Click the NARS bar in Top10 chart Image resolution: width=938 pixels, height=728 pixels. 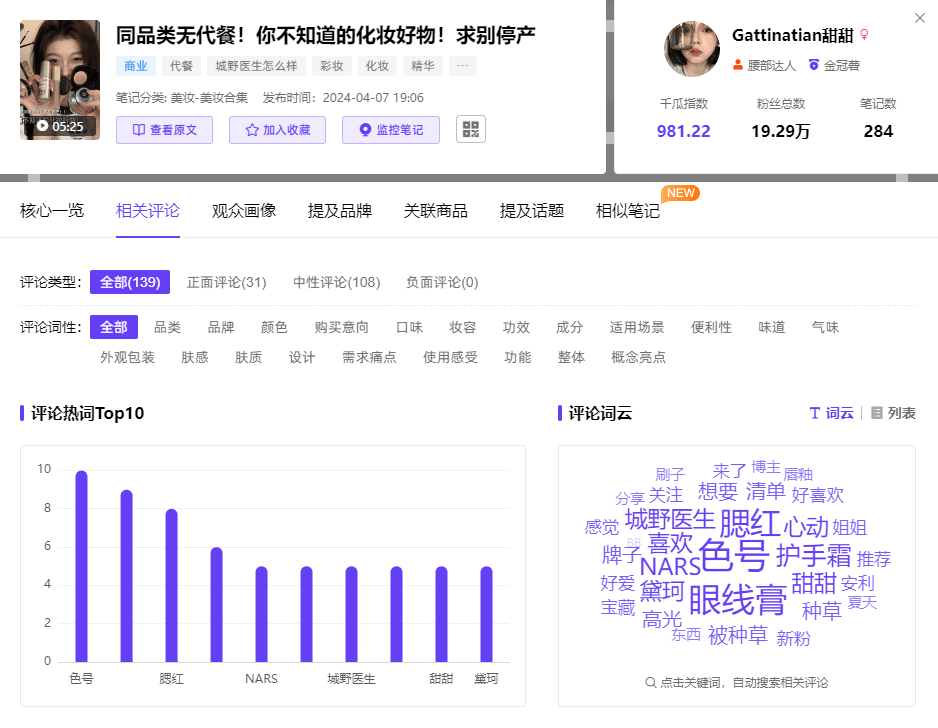261,614
